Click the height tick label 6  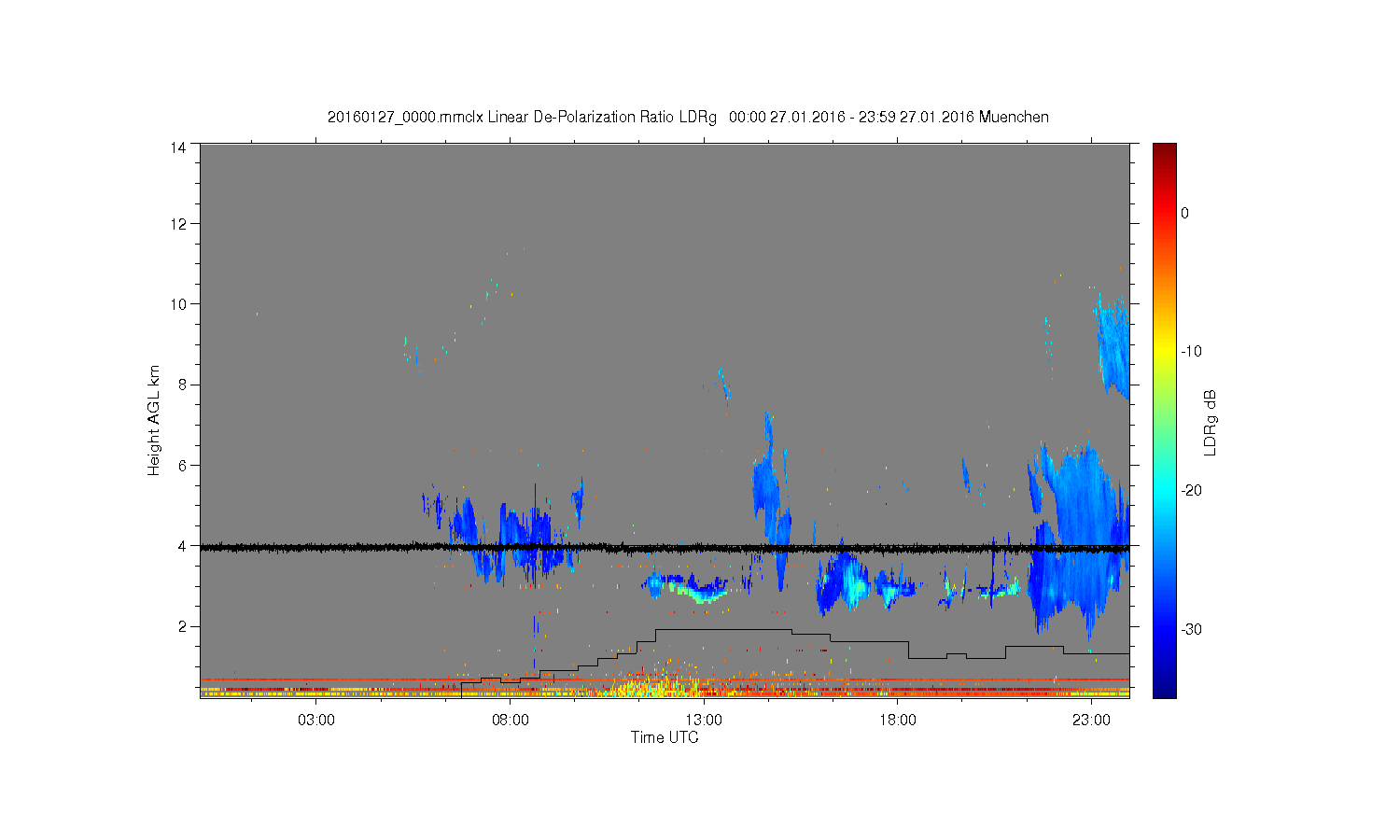tap(182, 465)
